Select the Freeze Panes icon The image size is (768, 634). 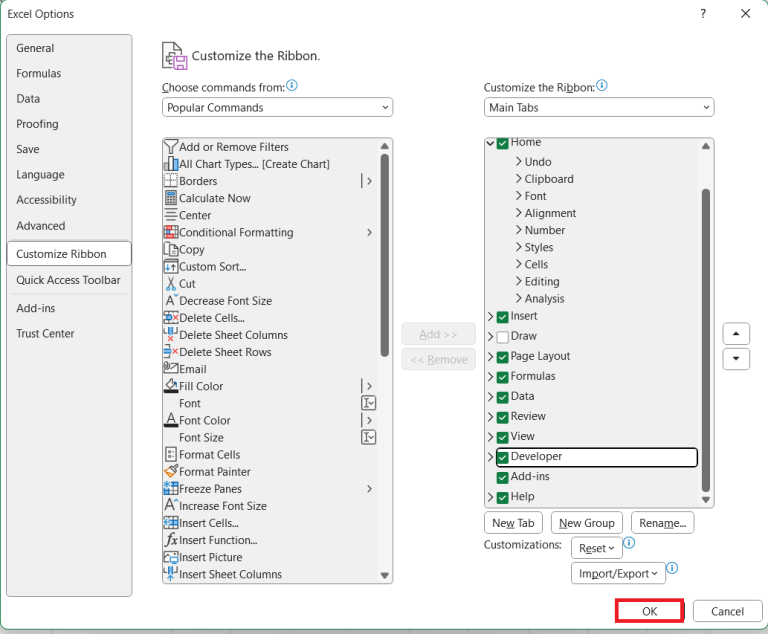[171, 489]
